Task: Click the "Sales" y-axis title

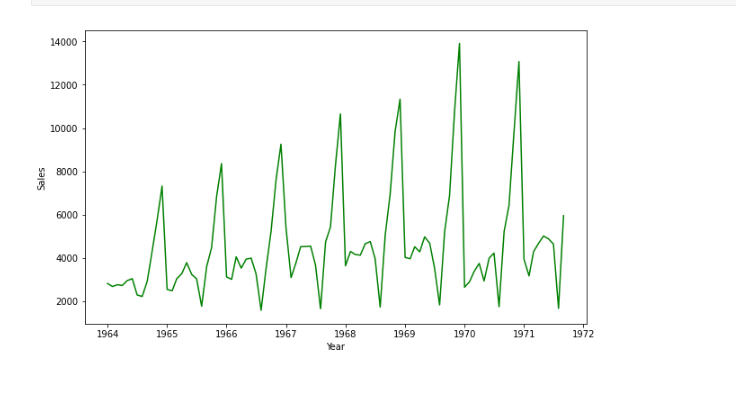Action: point(41,178)
